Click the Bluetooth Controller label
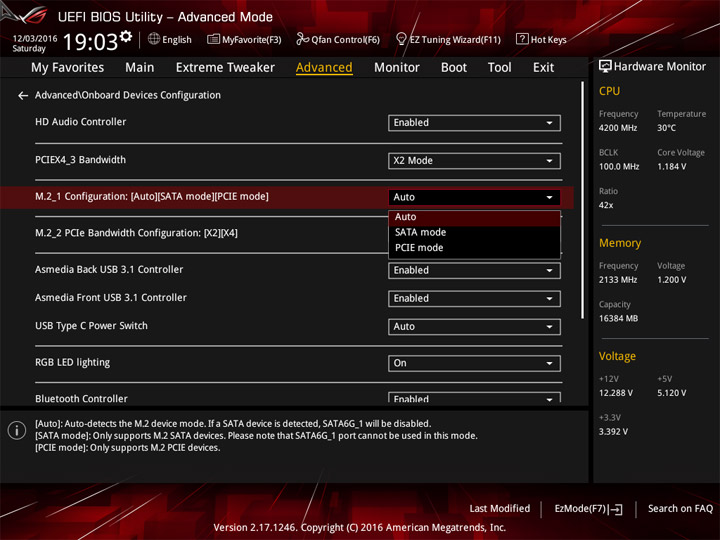The image size is (720, 540). 81,399
